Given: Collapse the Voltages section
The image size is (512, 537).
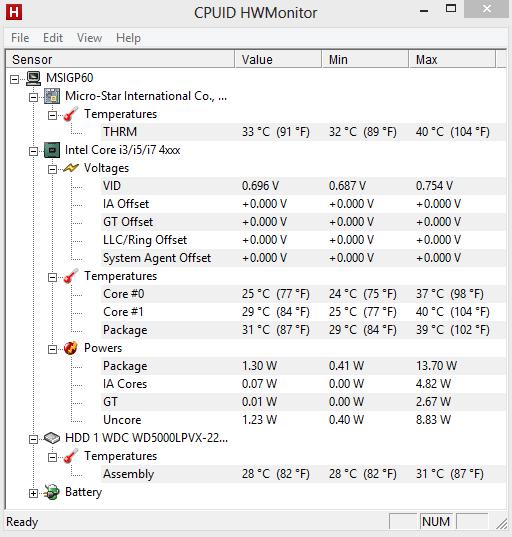Looking at the screenshot, I should click(x=52, y=170).
